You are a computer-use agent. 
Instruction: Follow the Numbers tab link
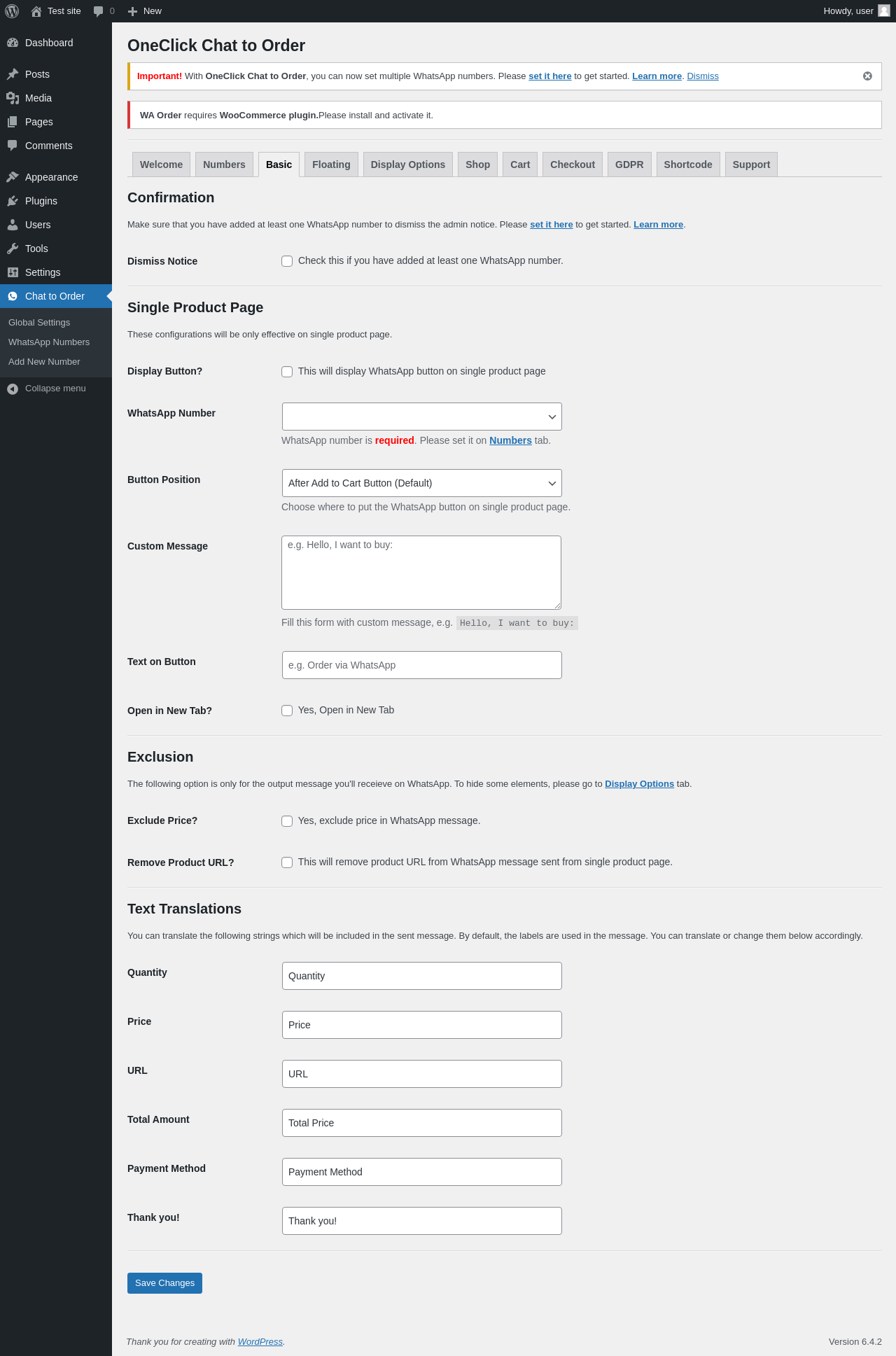(x=510, y=440)
